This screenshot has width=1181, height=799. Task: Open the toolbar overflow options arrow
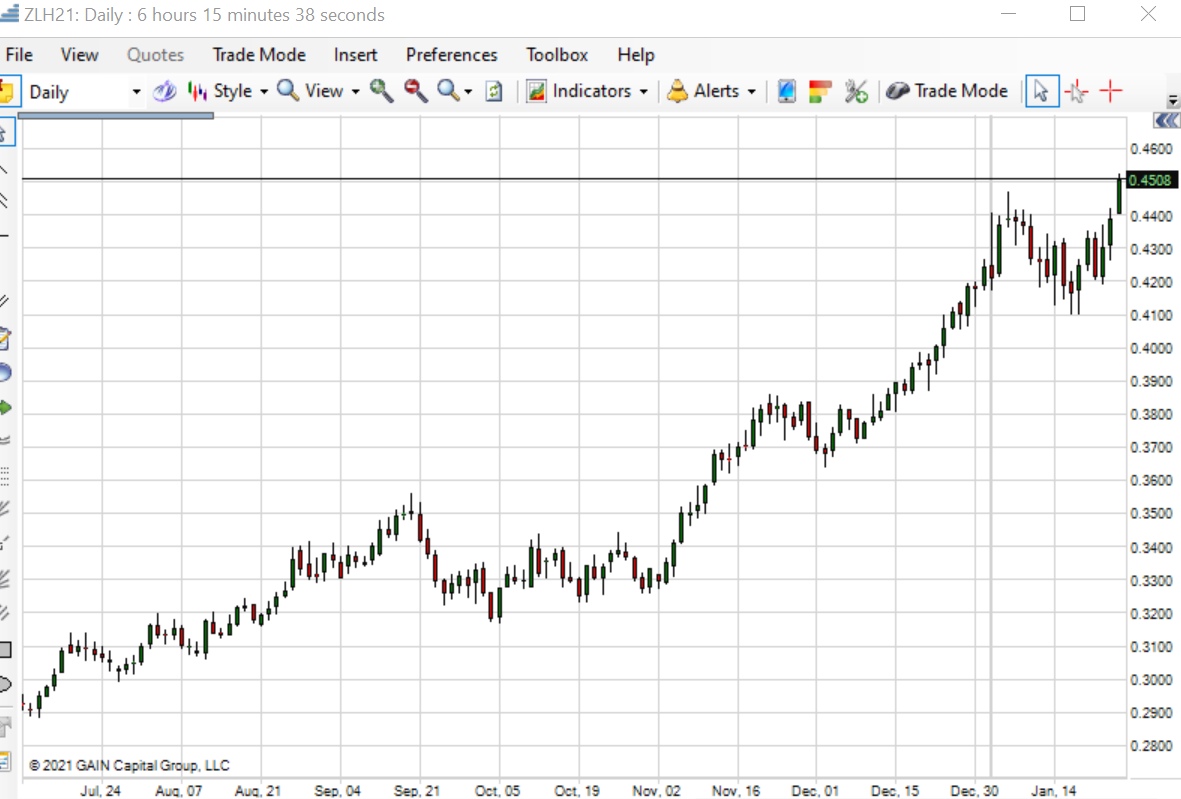(1173, 100)
